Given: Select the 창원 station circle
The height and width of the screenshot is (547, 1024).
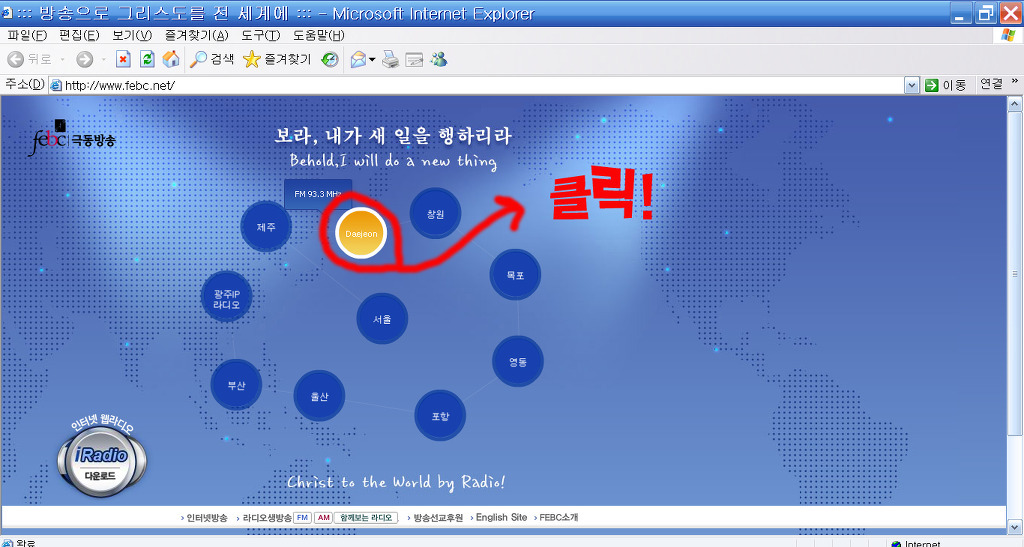Looking at the screenshot, I should tap(436, 214).
